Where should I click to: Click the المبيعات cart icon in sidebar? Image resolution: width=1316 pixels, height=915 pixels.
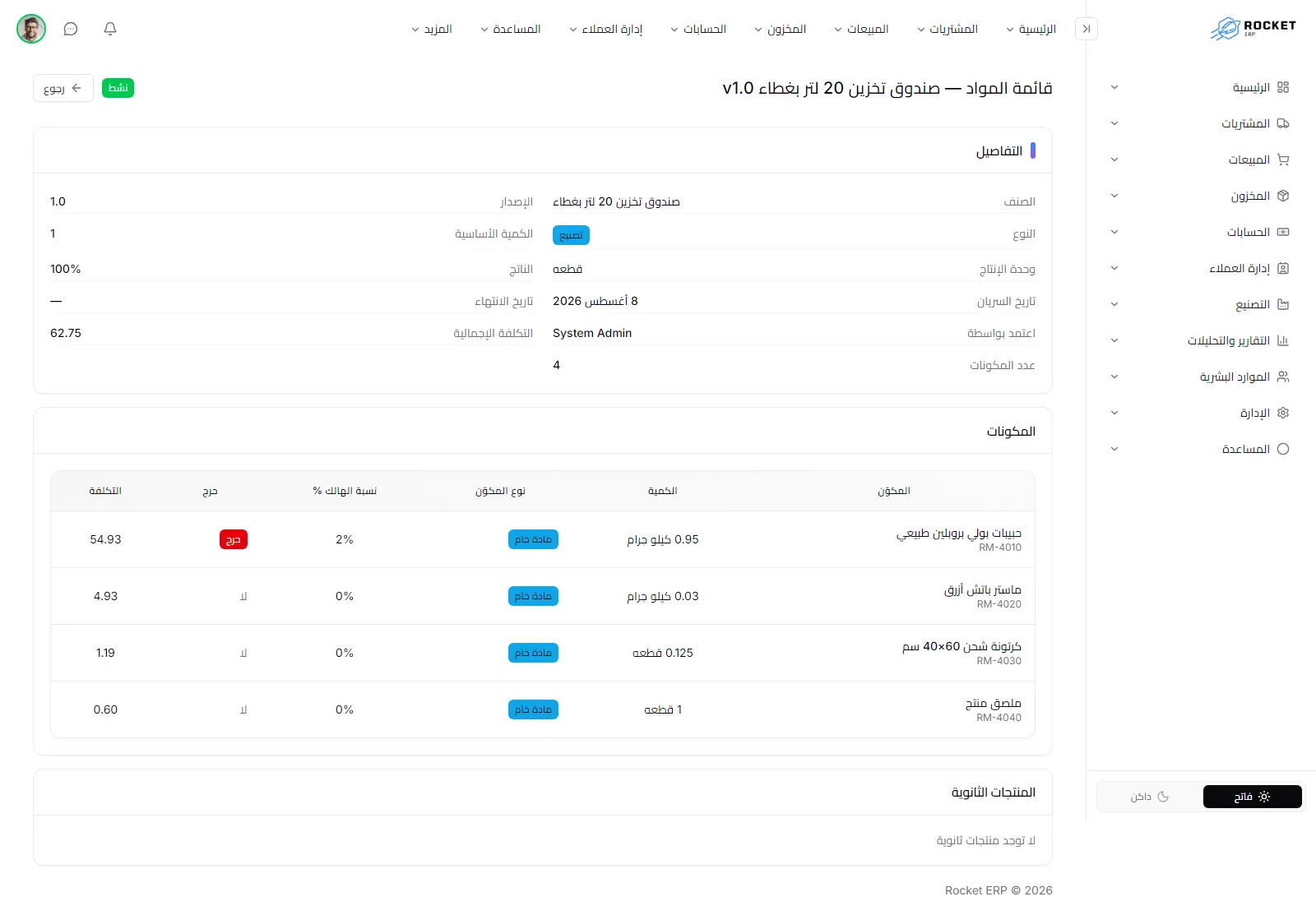pos(1283,159)
